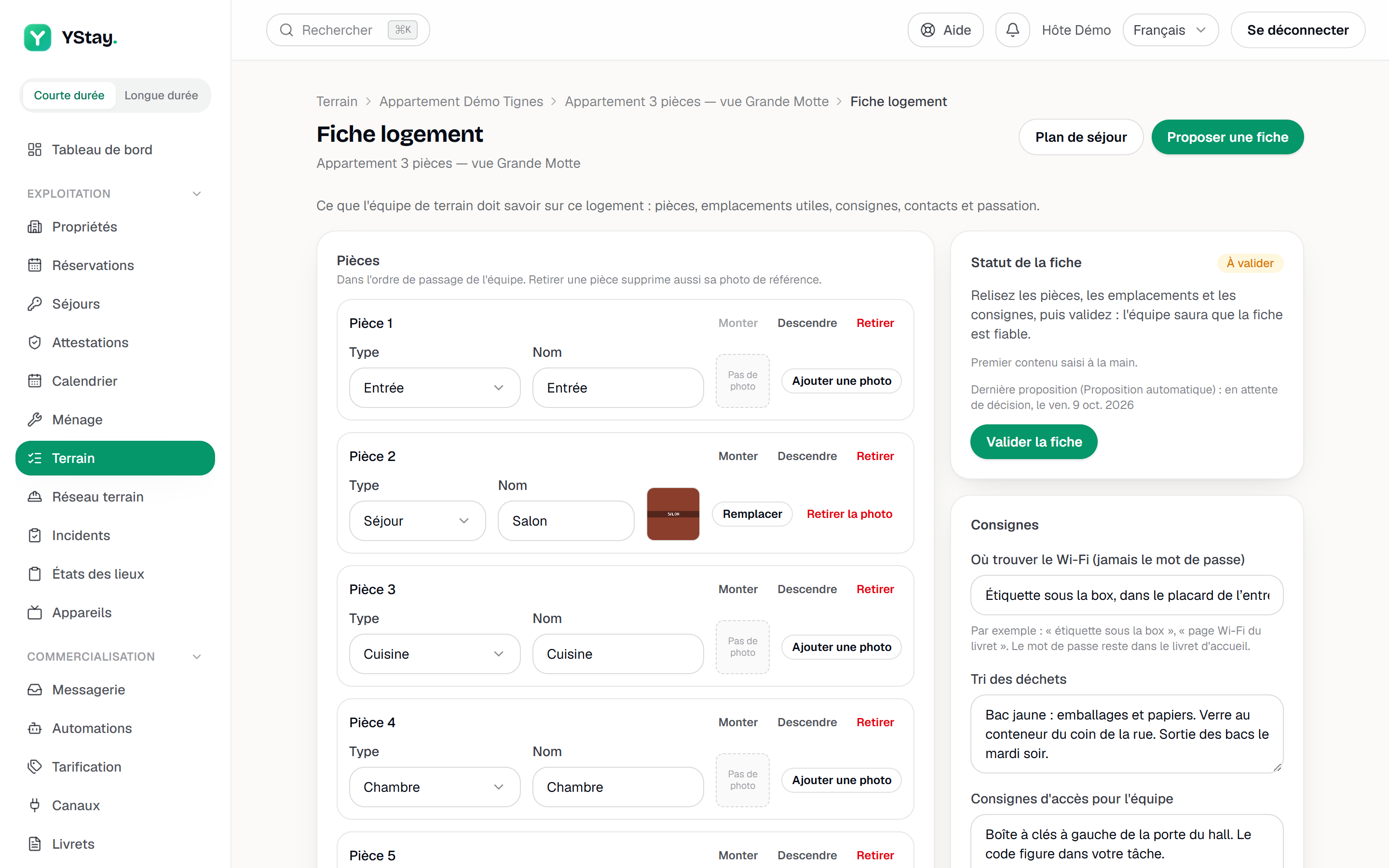The height and width of the screenshot is (868, 1389).
Task: Open Messagerie inbox
Action: point(115,690)
